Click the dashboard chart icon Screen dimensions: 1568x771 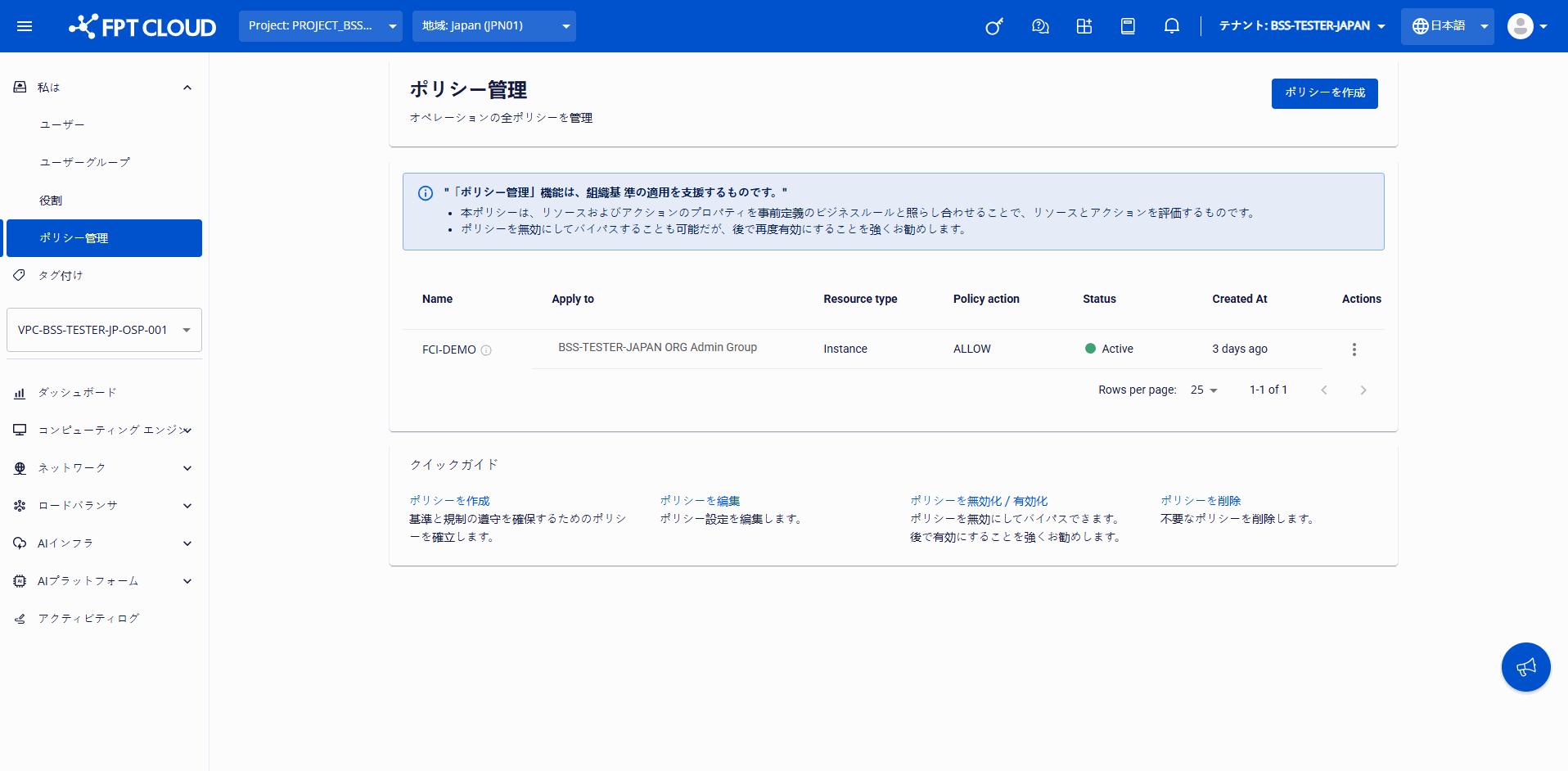pos(20,393)
